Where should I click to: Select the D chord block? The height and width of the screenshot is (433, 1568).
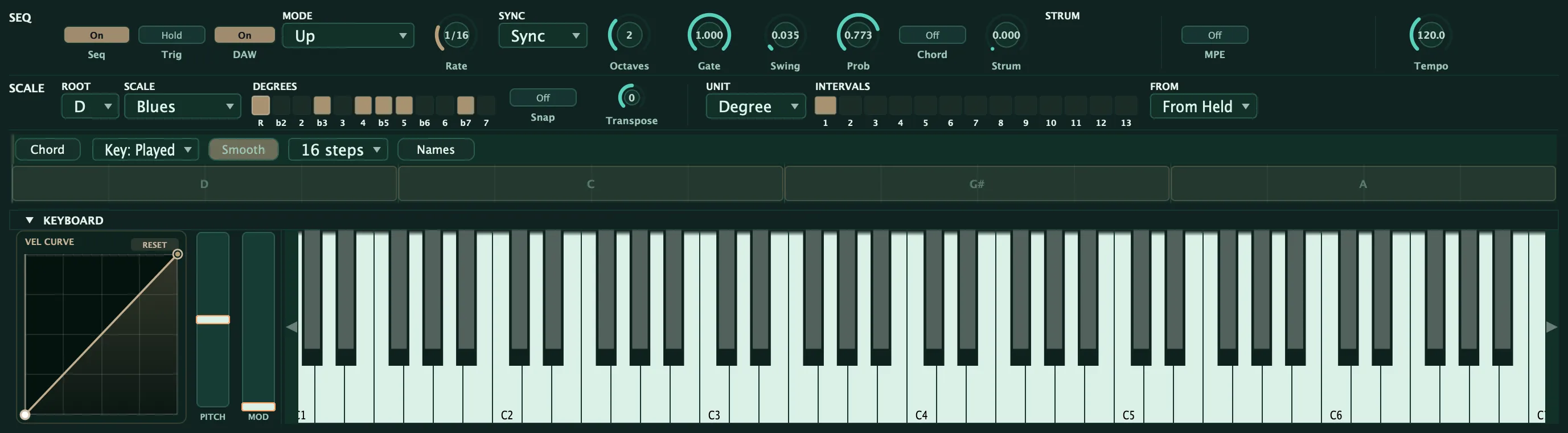click(204, 183)
